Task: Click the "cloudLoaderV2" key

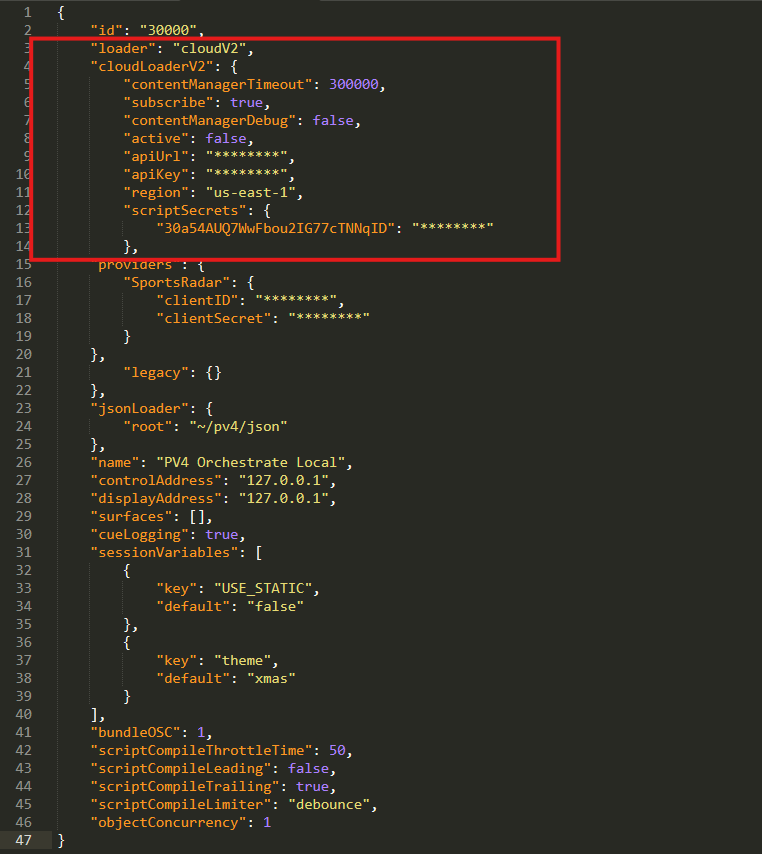Action: point(152,66)
